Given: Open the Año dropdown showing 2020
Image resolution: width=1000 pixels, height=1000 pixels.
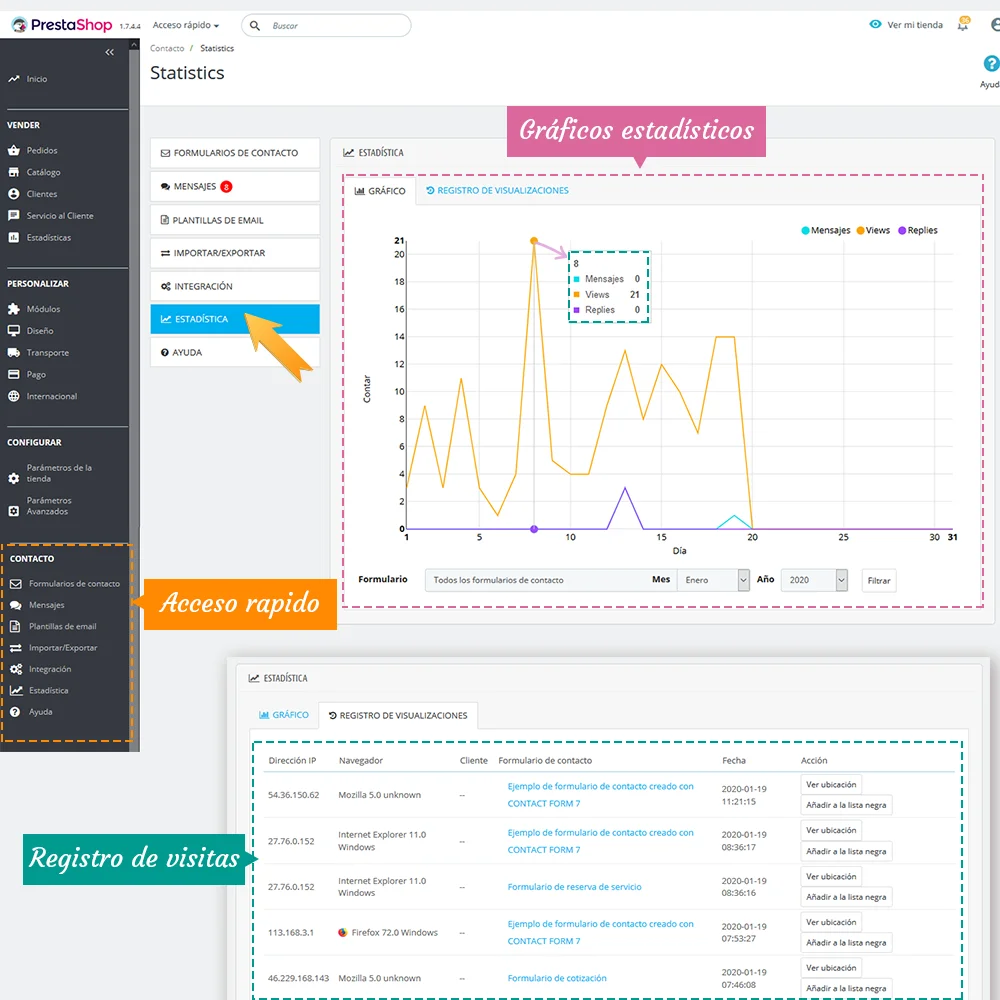Looking at the screenshot, I should (x=814, y=580).
